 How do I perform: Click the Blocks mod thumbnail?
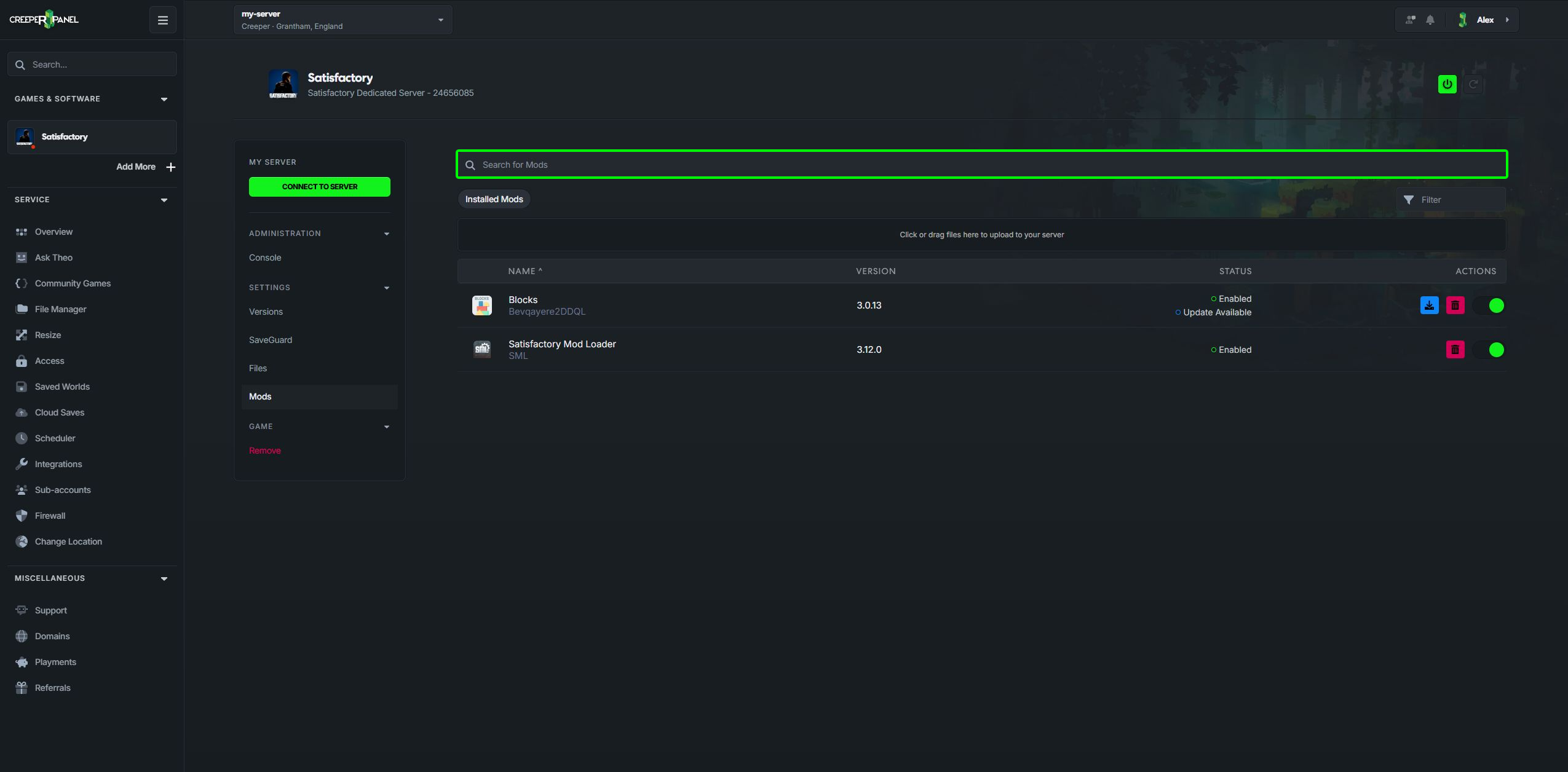point(482,305)
